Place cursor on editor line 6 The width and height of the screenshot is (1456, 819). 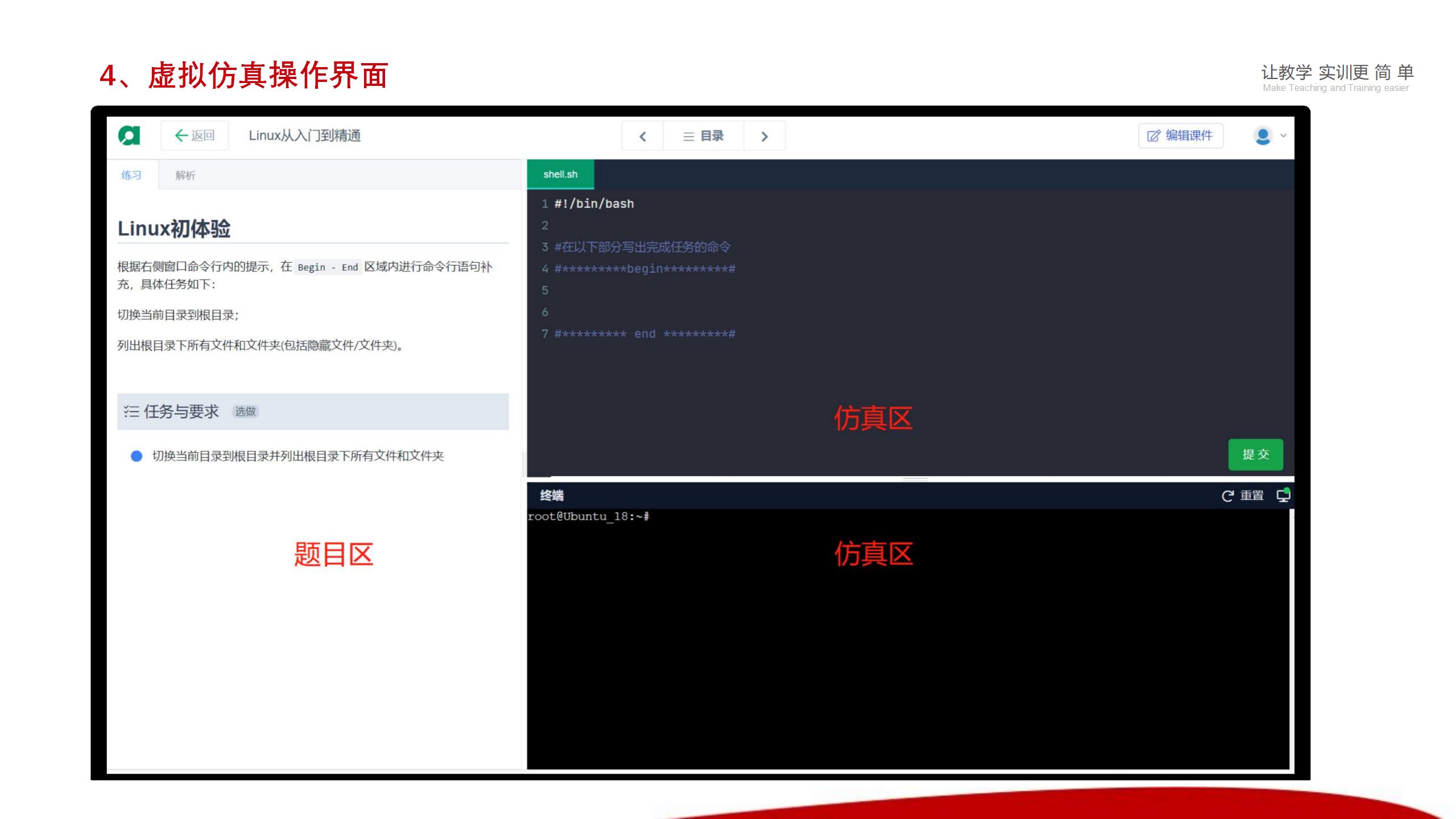point(910,312)
